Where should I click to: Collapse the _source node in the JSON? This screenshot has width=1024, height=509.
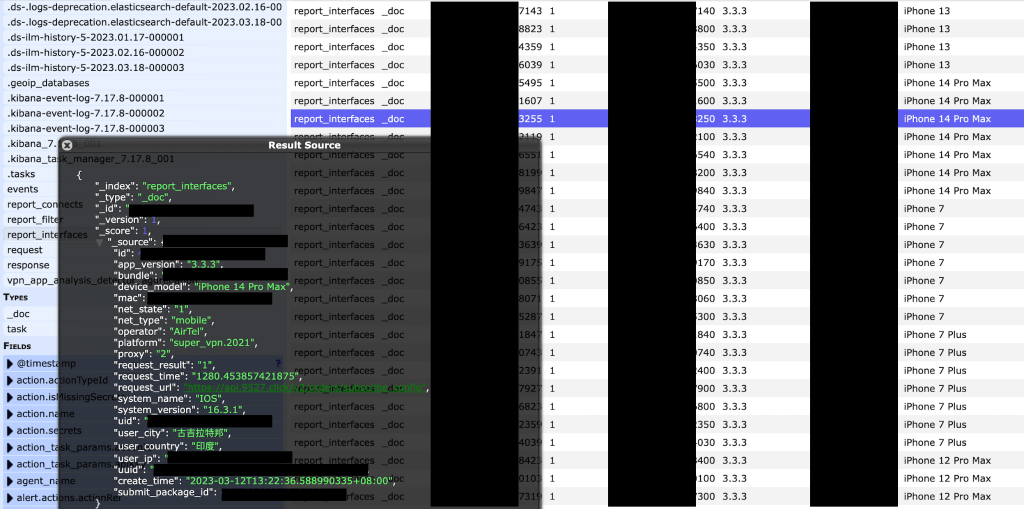pyautogui.click(x=99, y=241)
